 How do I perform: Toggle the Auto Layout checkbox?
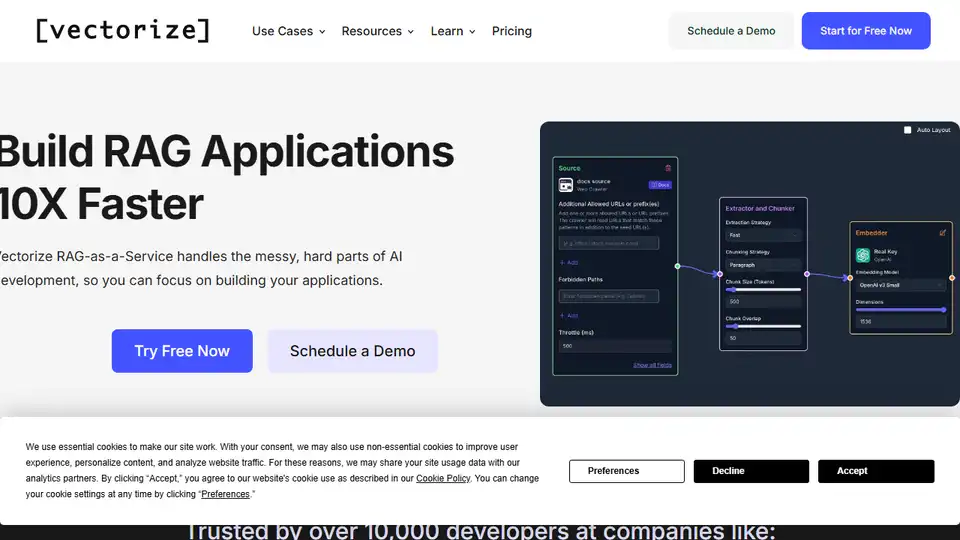(907, 130)
